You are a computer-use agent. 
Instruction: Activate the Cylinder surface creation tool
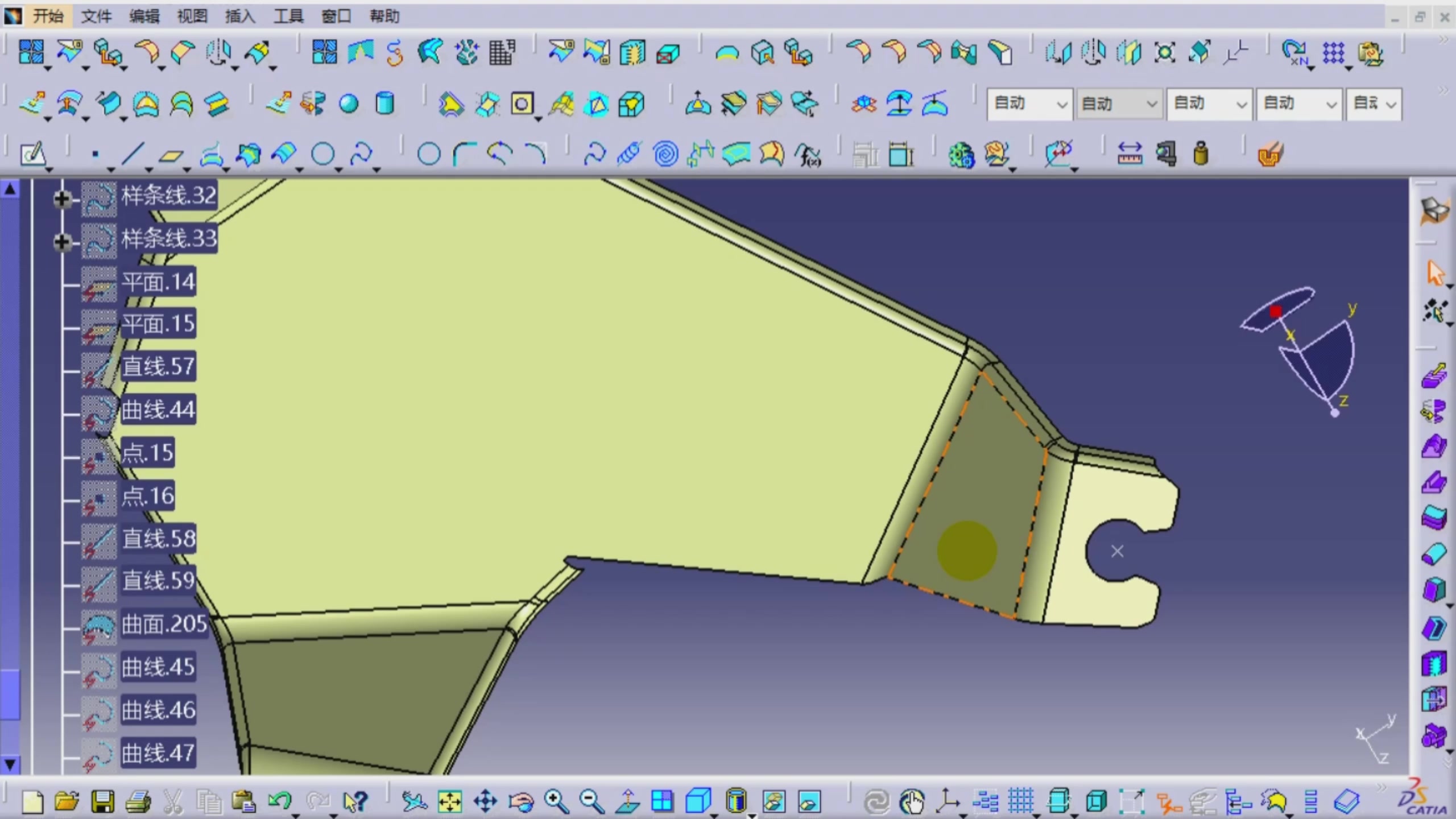click(384, 104)
